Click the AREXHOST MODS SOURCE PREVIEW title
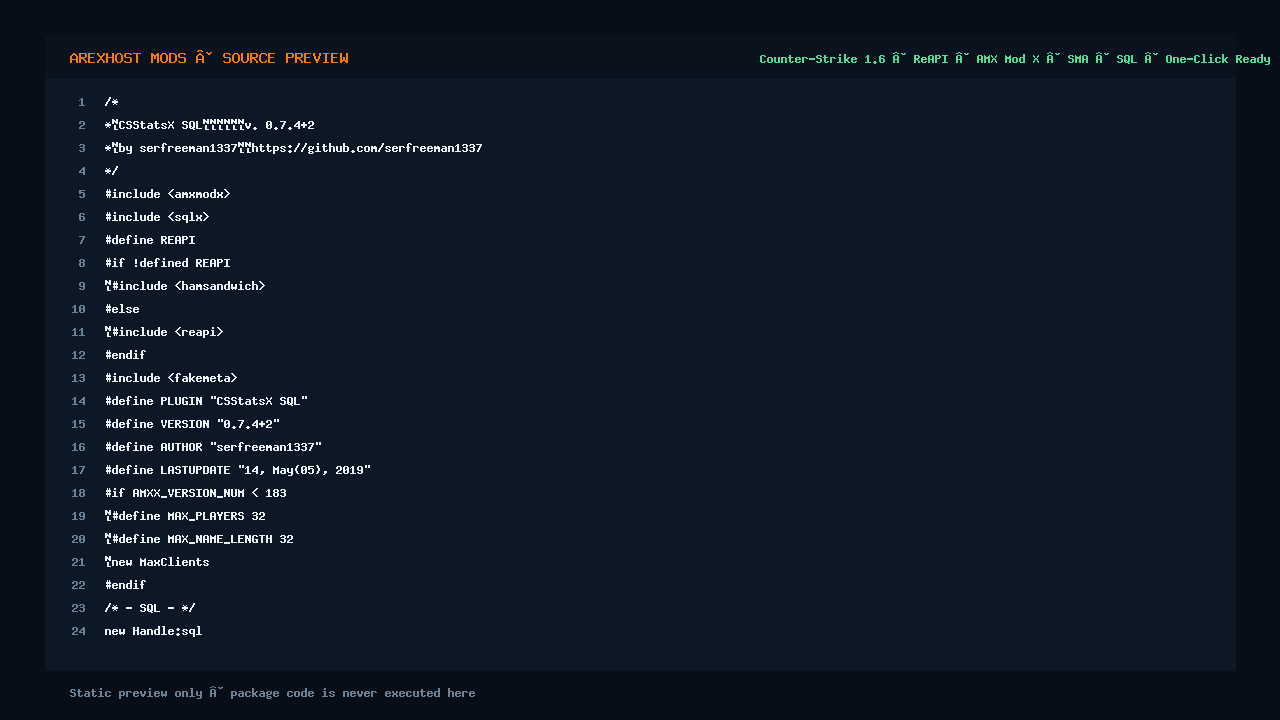This screenshot has height=720, width=1280. [209, 58]
